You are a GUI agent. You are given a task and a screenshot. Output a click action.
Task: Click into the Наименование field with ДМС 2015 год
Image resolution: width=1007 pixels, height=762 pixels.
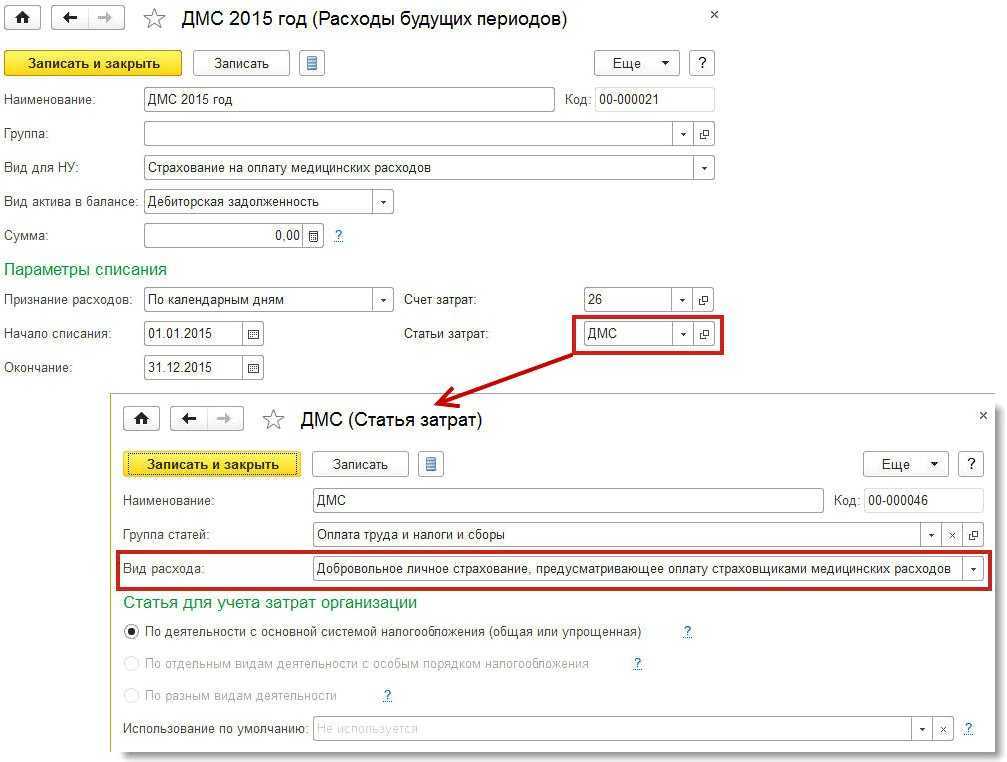coord(348,100)
